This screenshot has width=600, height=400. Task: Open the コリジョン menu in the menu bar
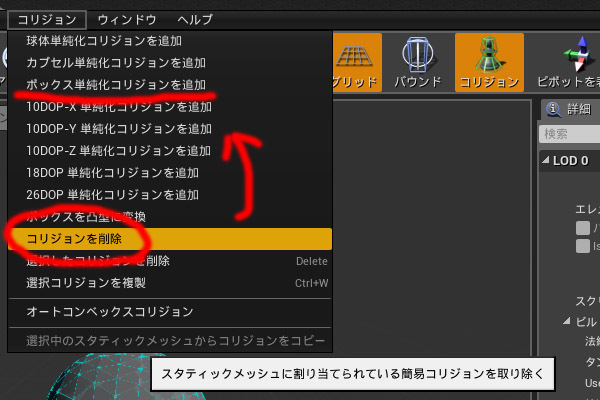(47, 20)
